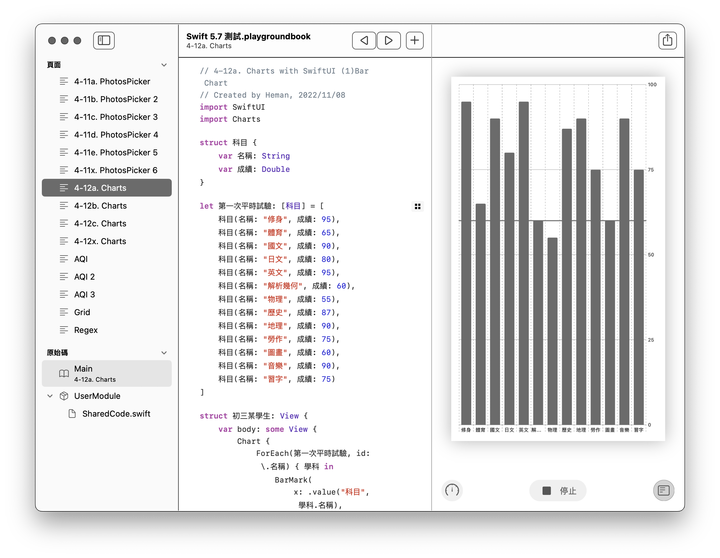Select the 4-12x. Charts page
The image size is (720, 558).
pyautogui.click(x=107, y=241)
